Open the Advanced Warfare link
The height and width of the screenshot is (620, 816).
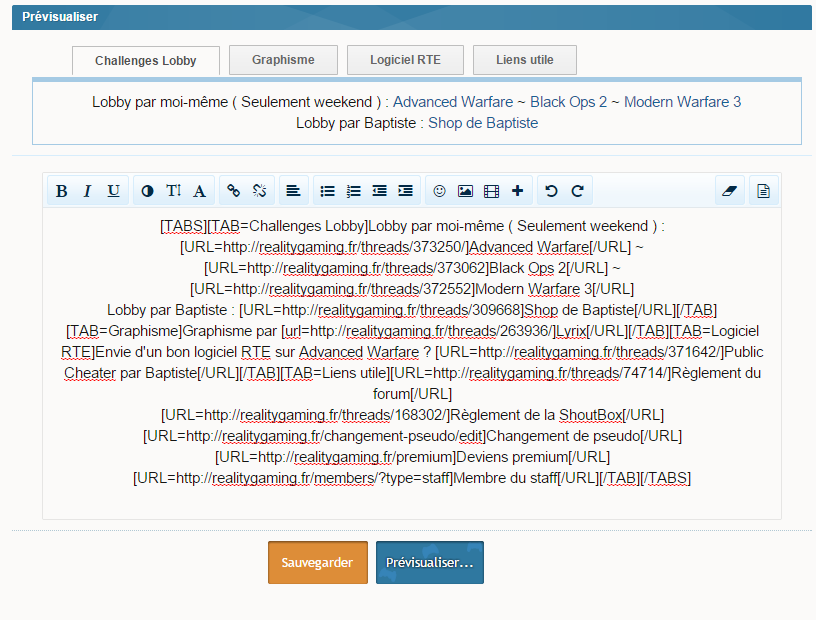tap(453, 102)
